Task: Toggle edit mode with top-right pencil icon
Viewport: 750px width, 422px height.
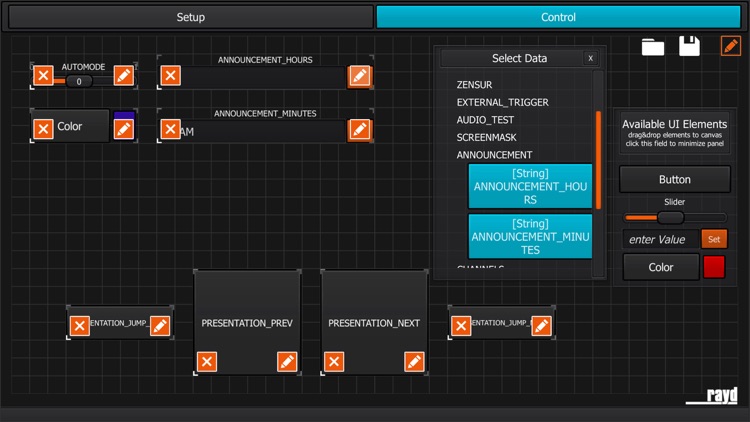Action: 730,46
